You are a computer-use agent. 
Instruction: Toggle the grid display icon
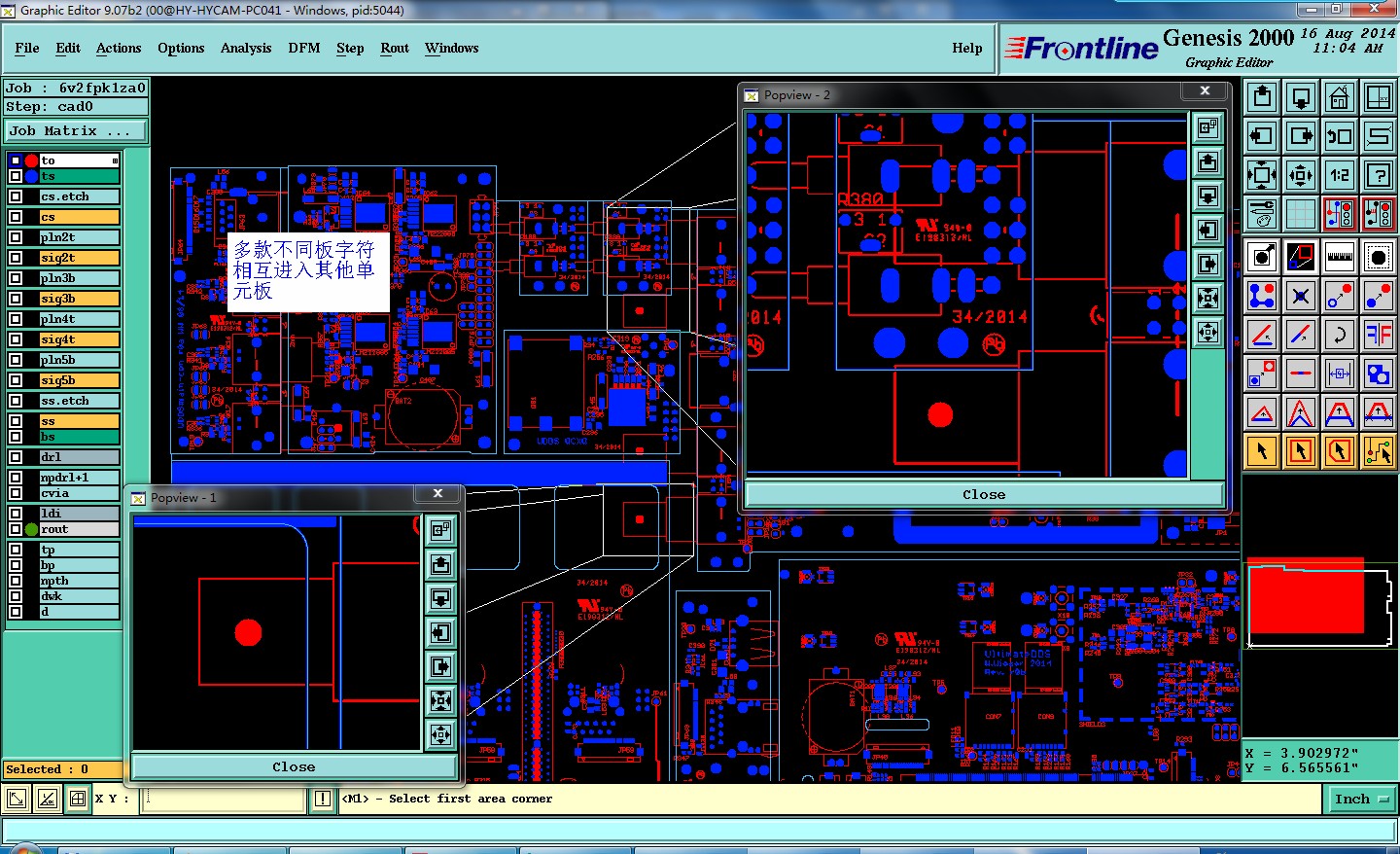coord(1301,214)
